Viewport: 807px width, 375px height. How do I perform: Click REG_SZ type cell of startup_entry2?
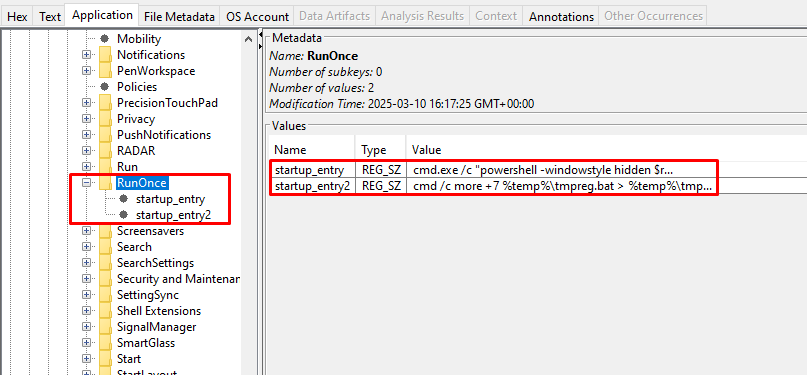pos(380,186)
